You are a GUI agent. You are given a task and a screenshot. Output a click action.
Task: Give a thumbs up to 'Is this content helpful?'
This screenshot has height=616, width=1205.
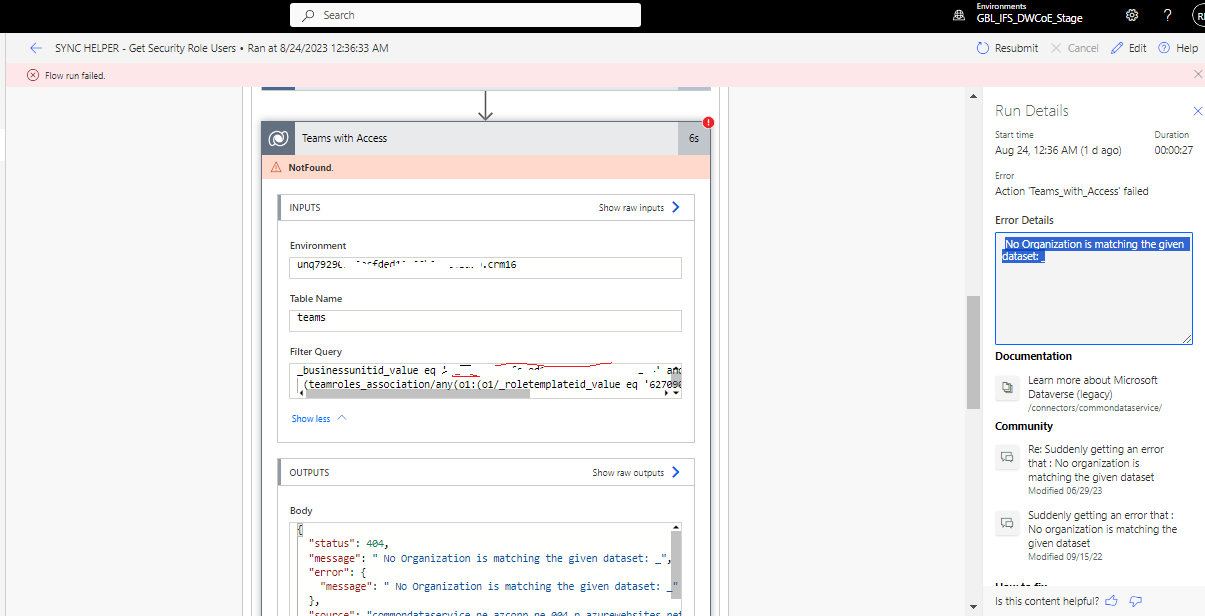click(x=1111, y=599)
